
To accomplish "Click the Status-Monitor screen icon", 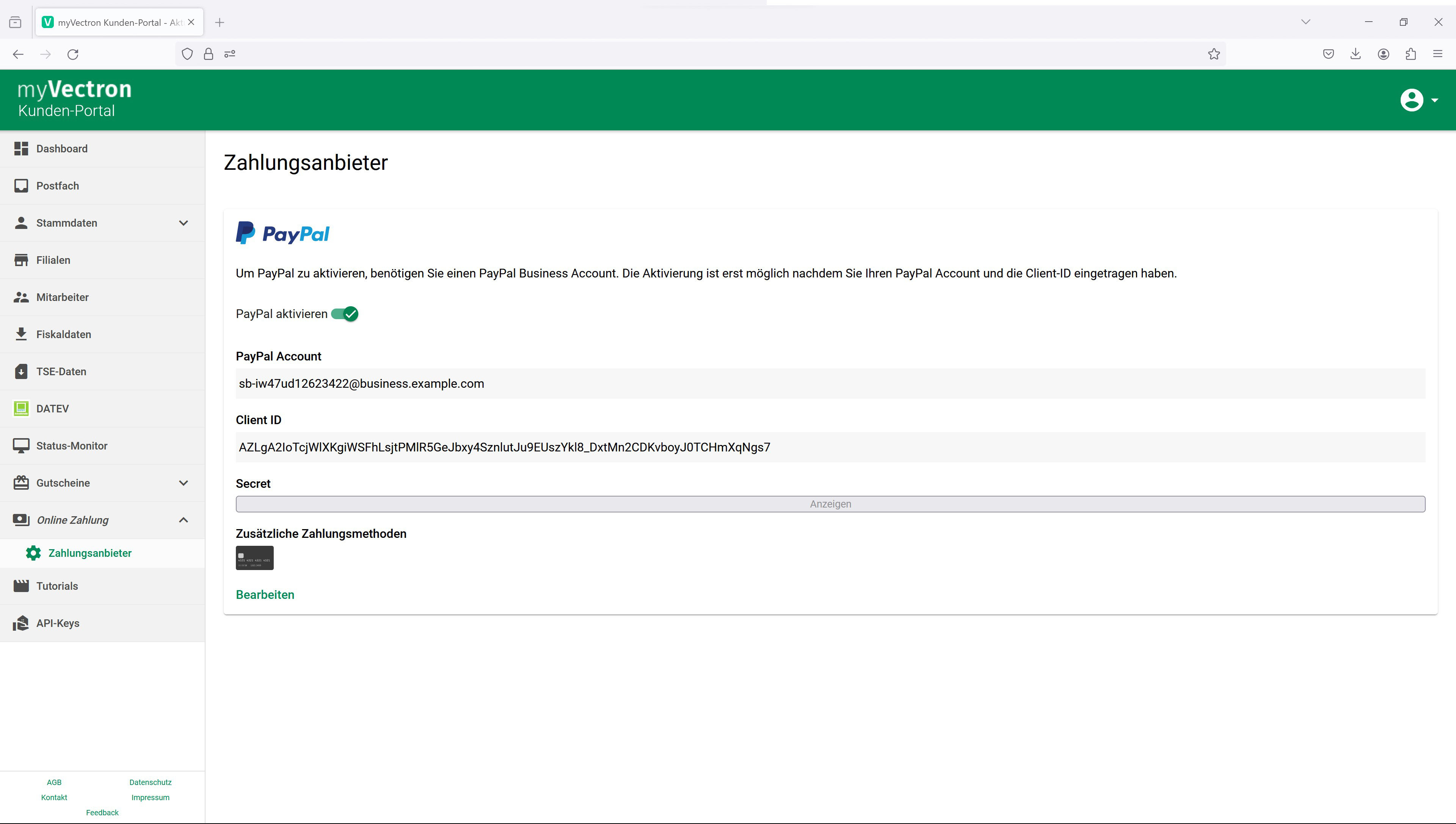I will [21, 446].
